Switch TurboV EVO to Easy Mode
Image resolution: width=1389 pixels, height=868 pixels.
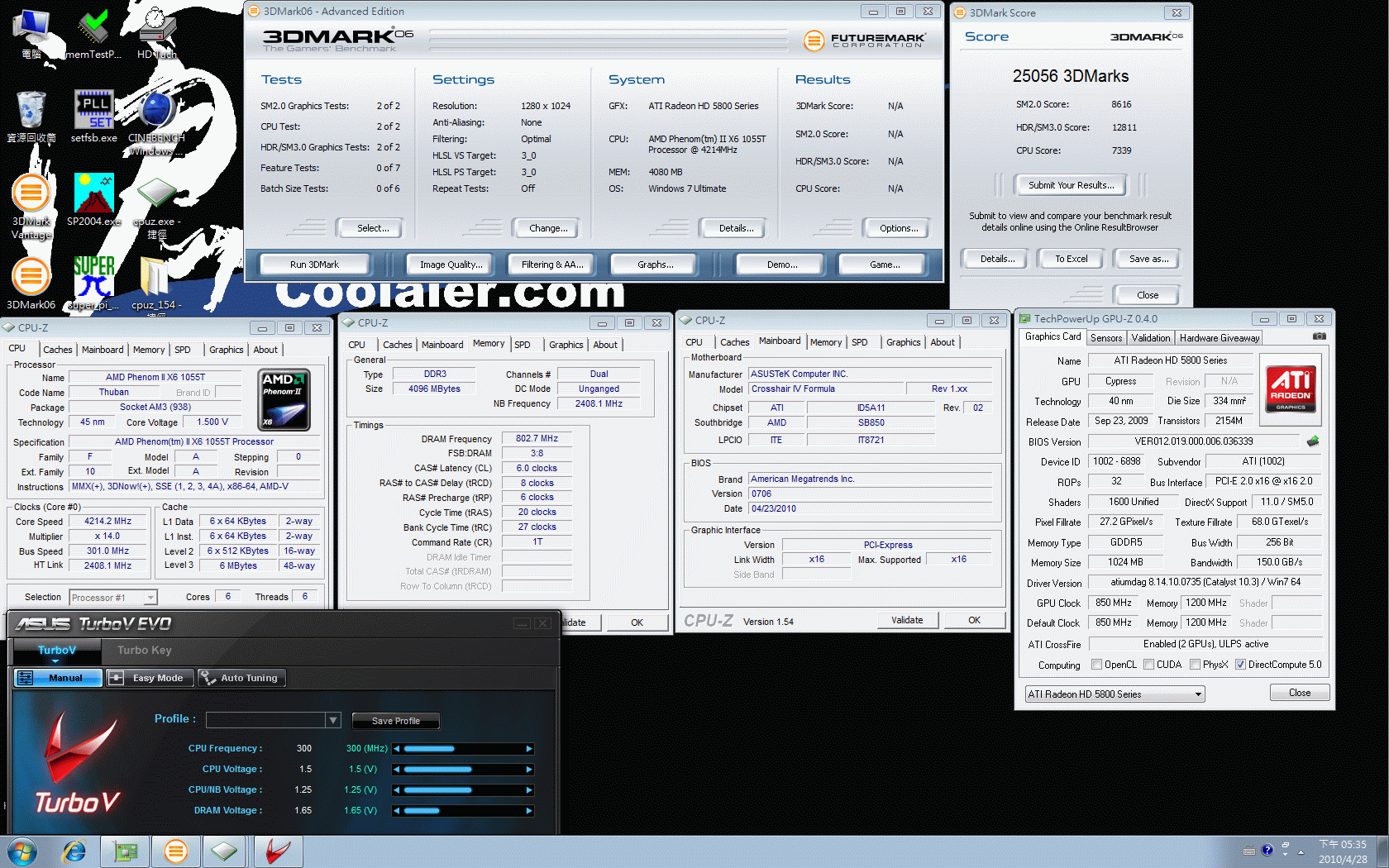point(150,678)
